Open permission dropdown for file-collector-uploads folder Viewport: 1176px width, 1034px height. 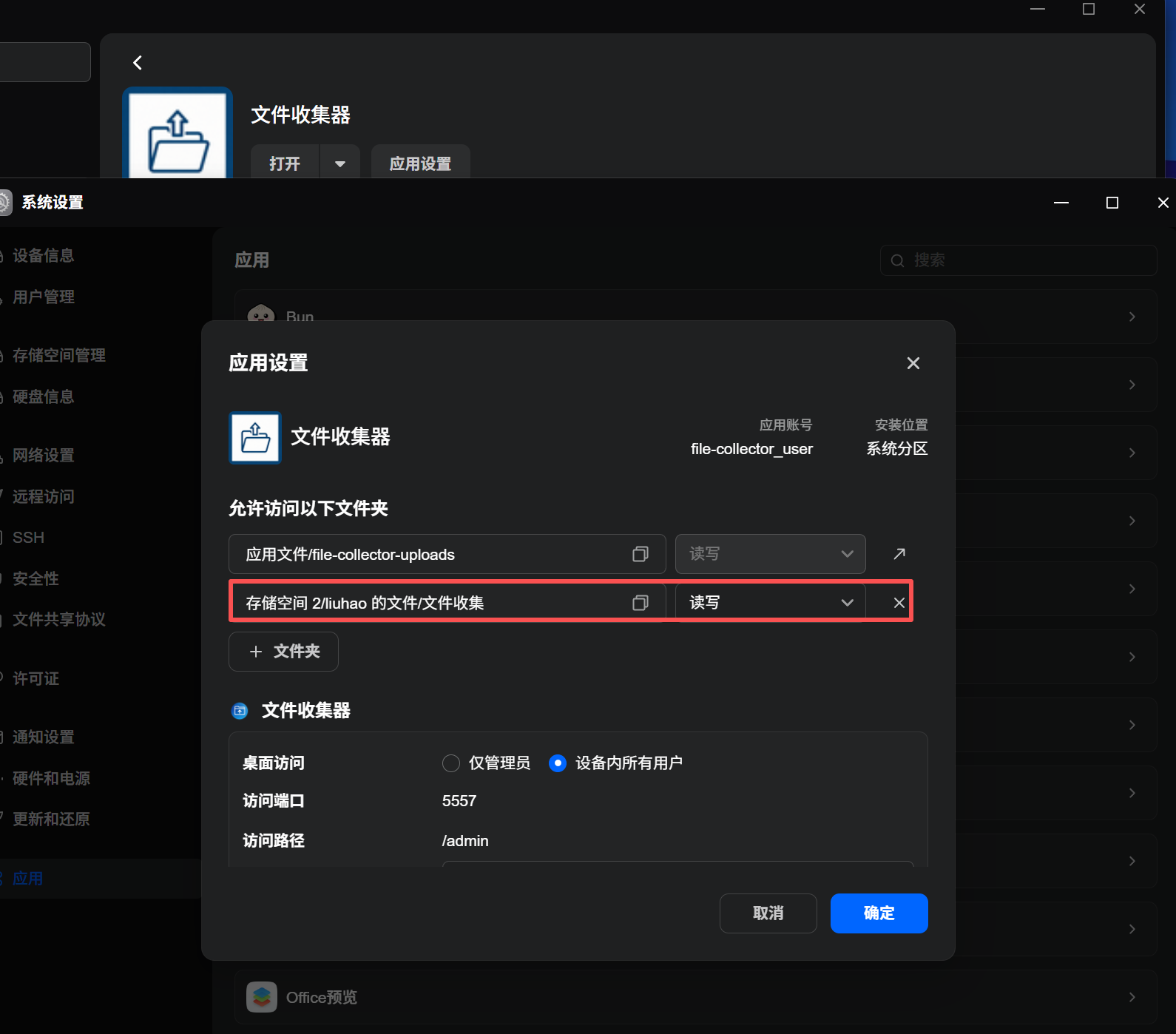coord(770,554)
